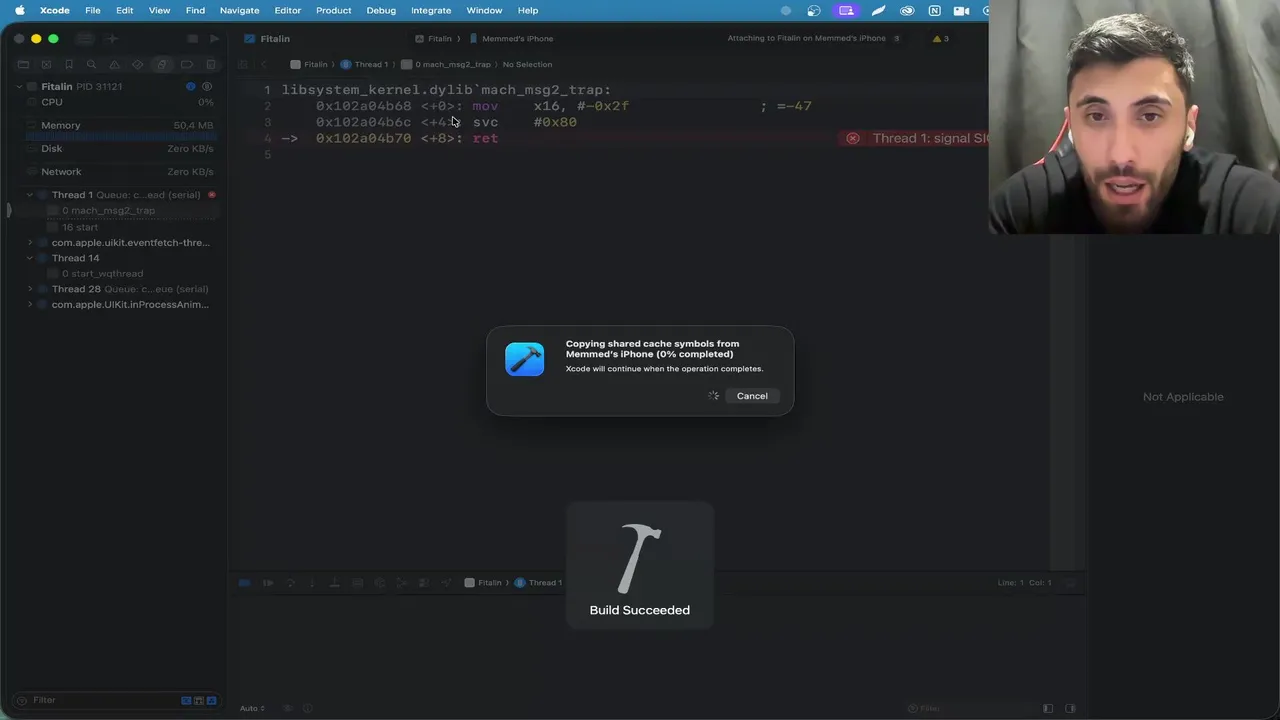Click Thread 1 in the editor jump bar

coord(364,64)
